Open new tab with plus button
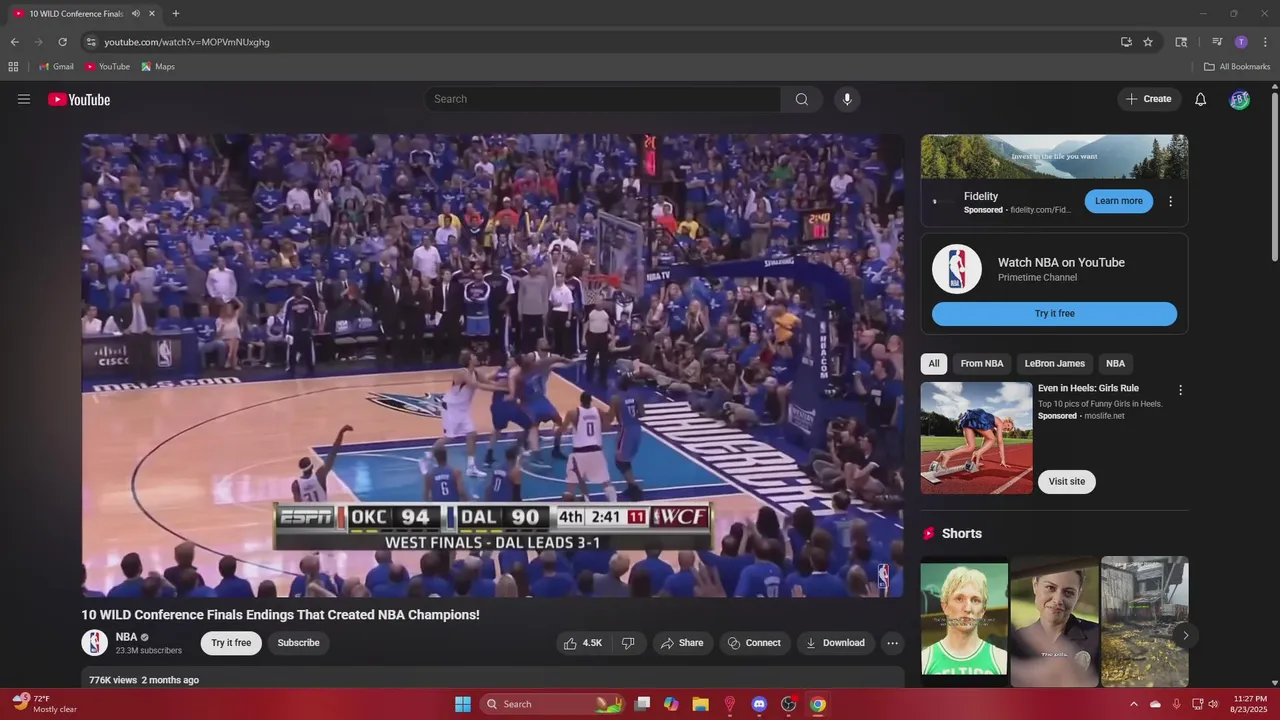This screenshot has width=1280, height=720. click(176, 14)
